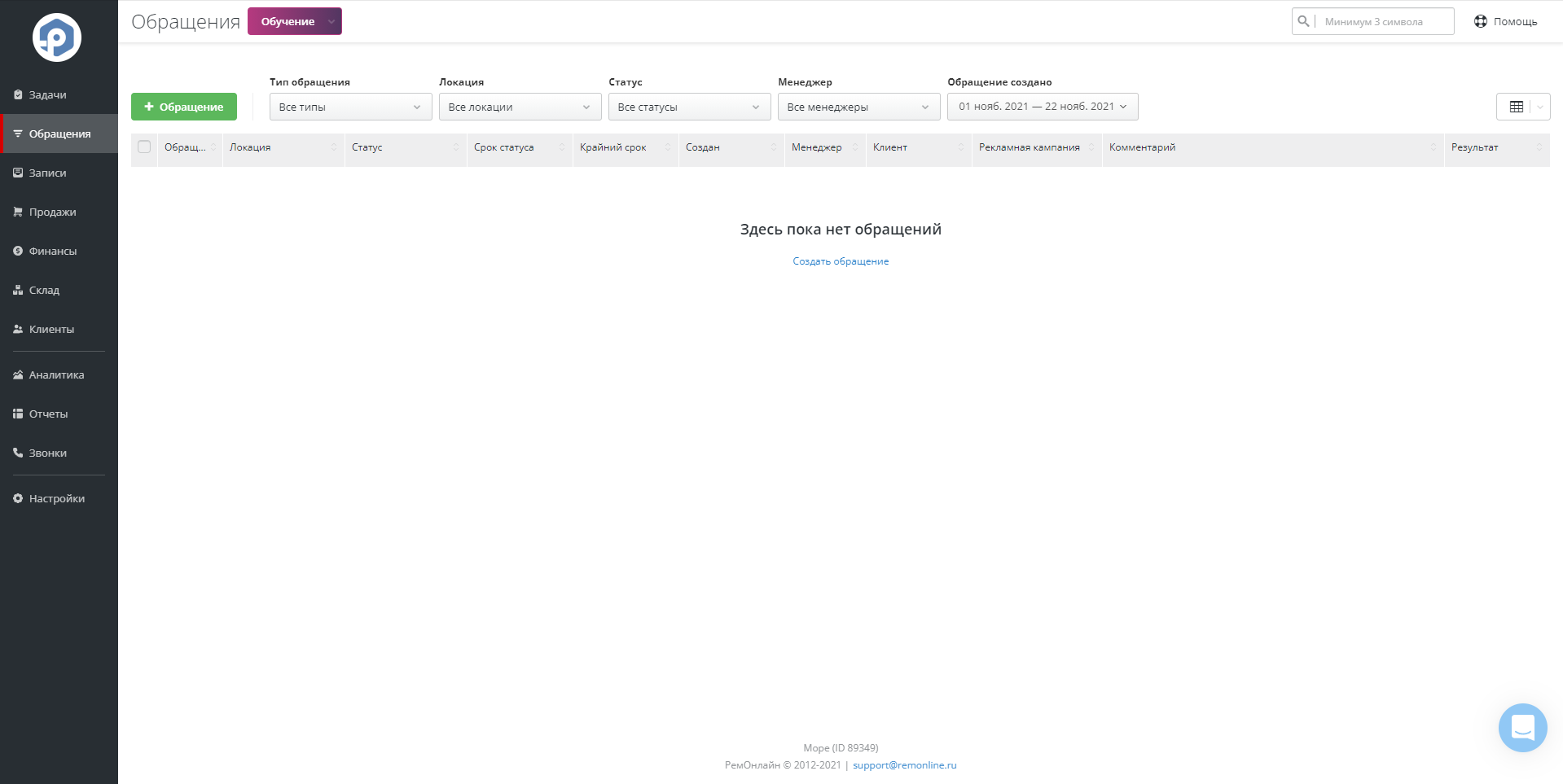This screenshot has height=784, width=1563.
Task: Click the Создать обращение link
Action: click(841, 261)
